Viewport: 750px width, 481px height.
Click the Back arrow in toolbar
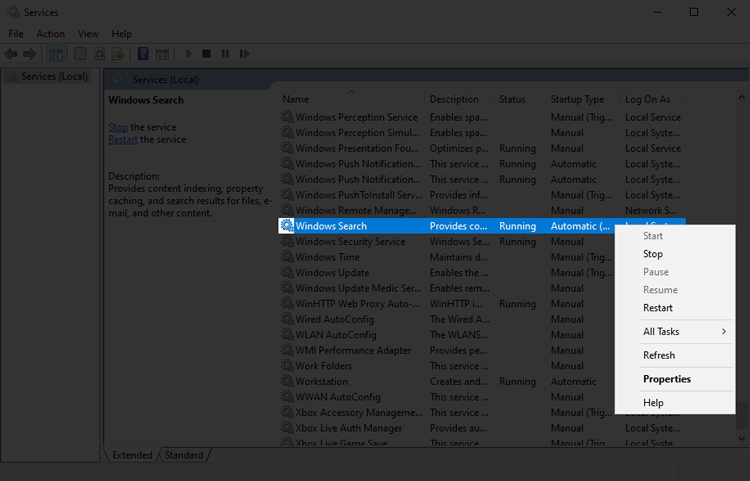point(11,54)
